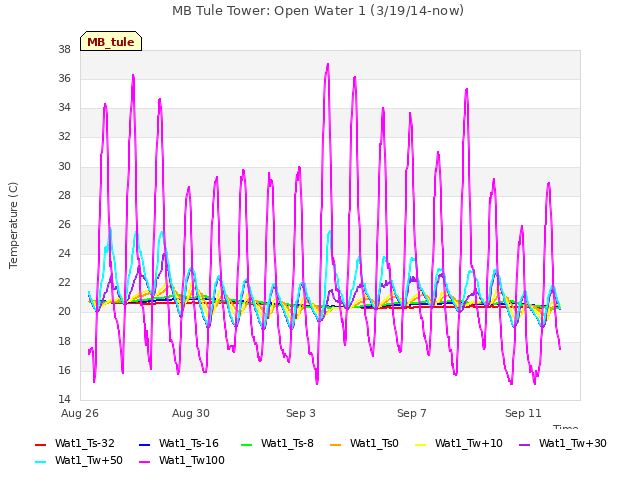Screen dimensions: 640x480
Task: Click the Temperature (C) axis label
Action: 13,225
